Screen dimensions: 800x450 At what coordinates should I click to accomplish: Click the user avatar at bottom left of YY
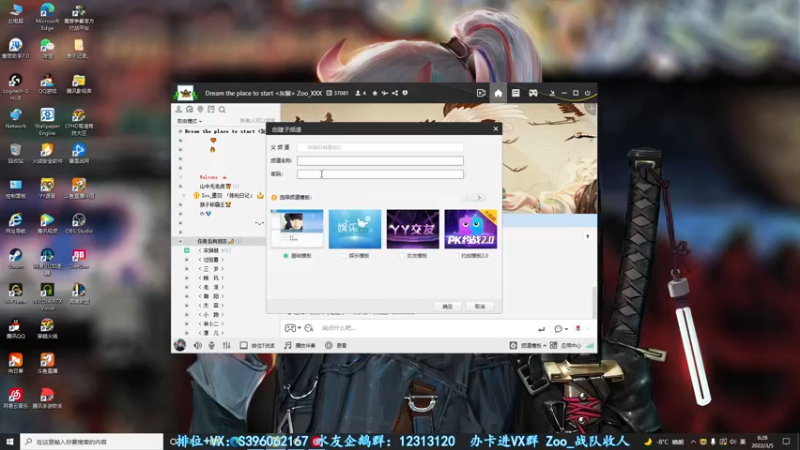(x=180, y=345)
